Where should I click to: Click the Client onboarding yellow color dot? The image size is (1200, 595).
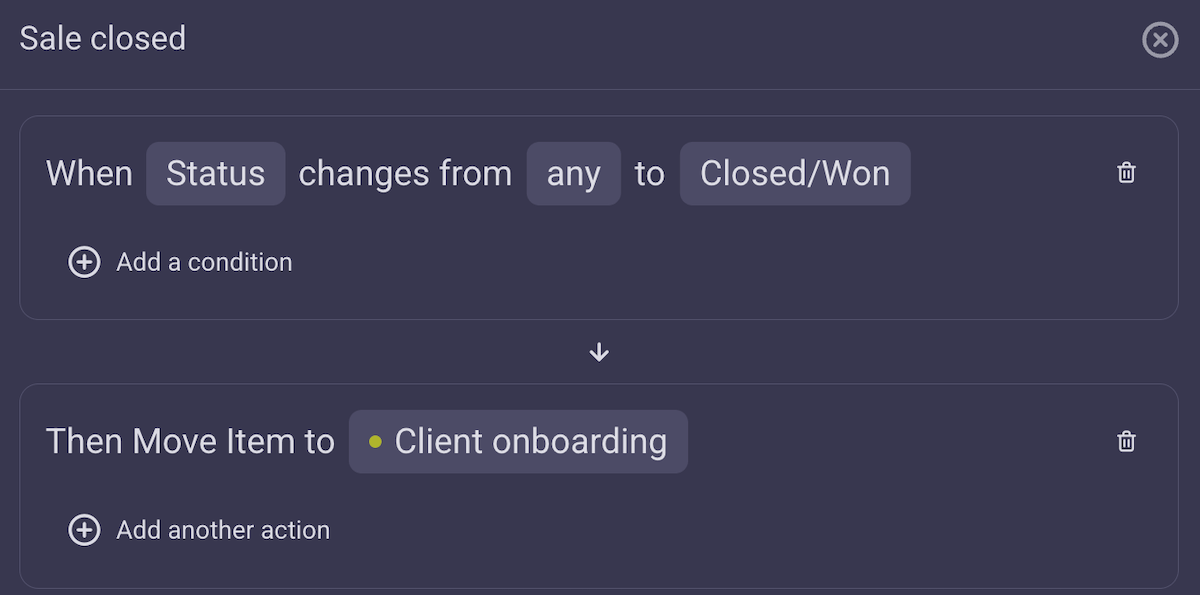point(374,441)
